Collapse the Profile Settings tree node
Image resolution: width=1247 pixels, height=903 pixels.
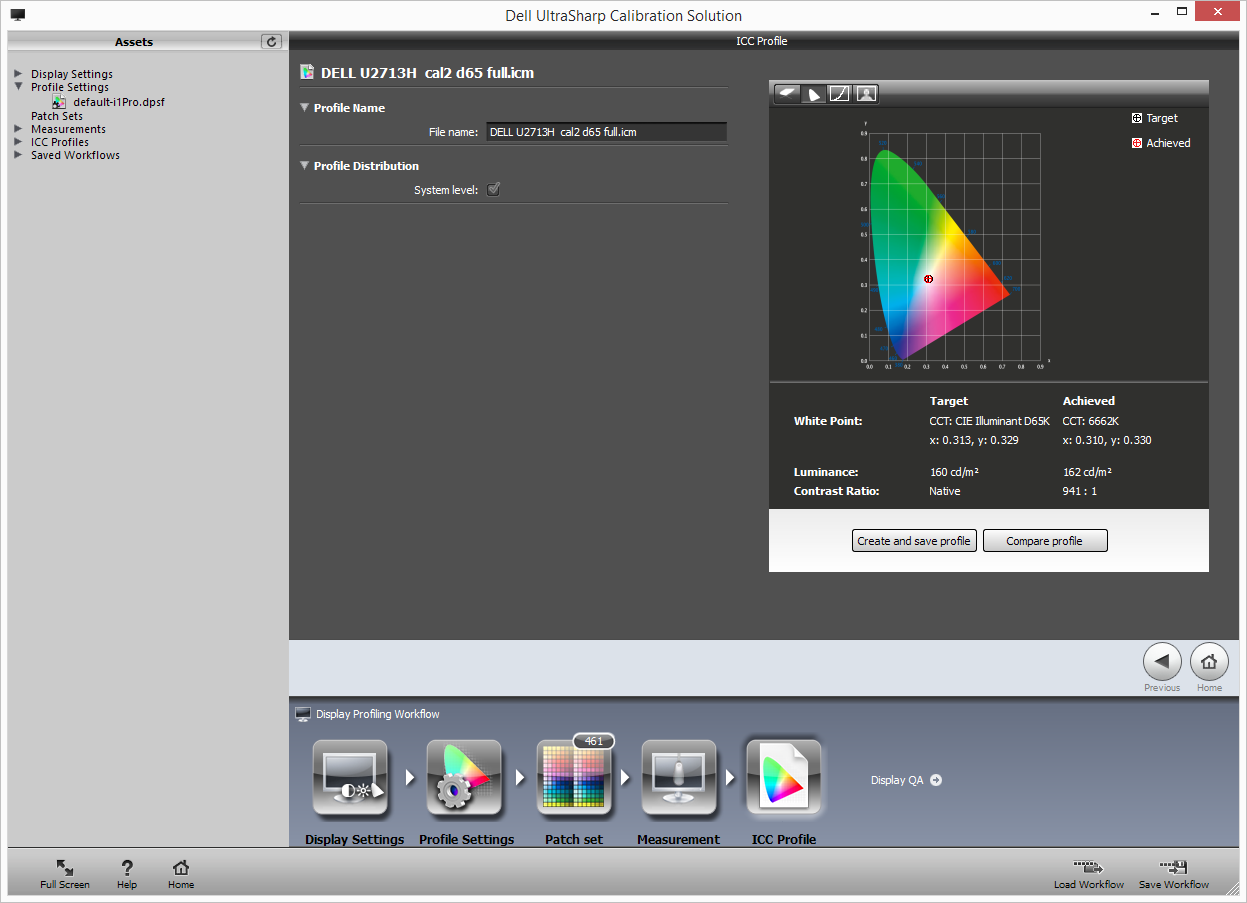pyautogui.click(x=18, y=87)
